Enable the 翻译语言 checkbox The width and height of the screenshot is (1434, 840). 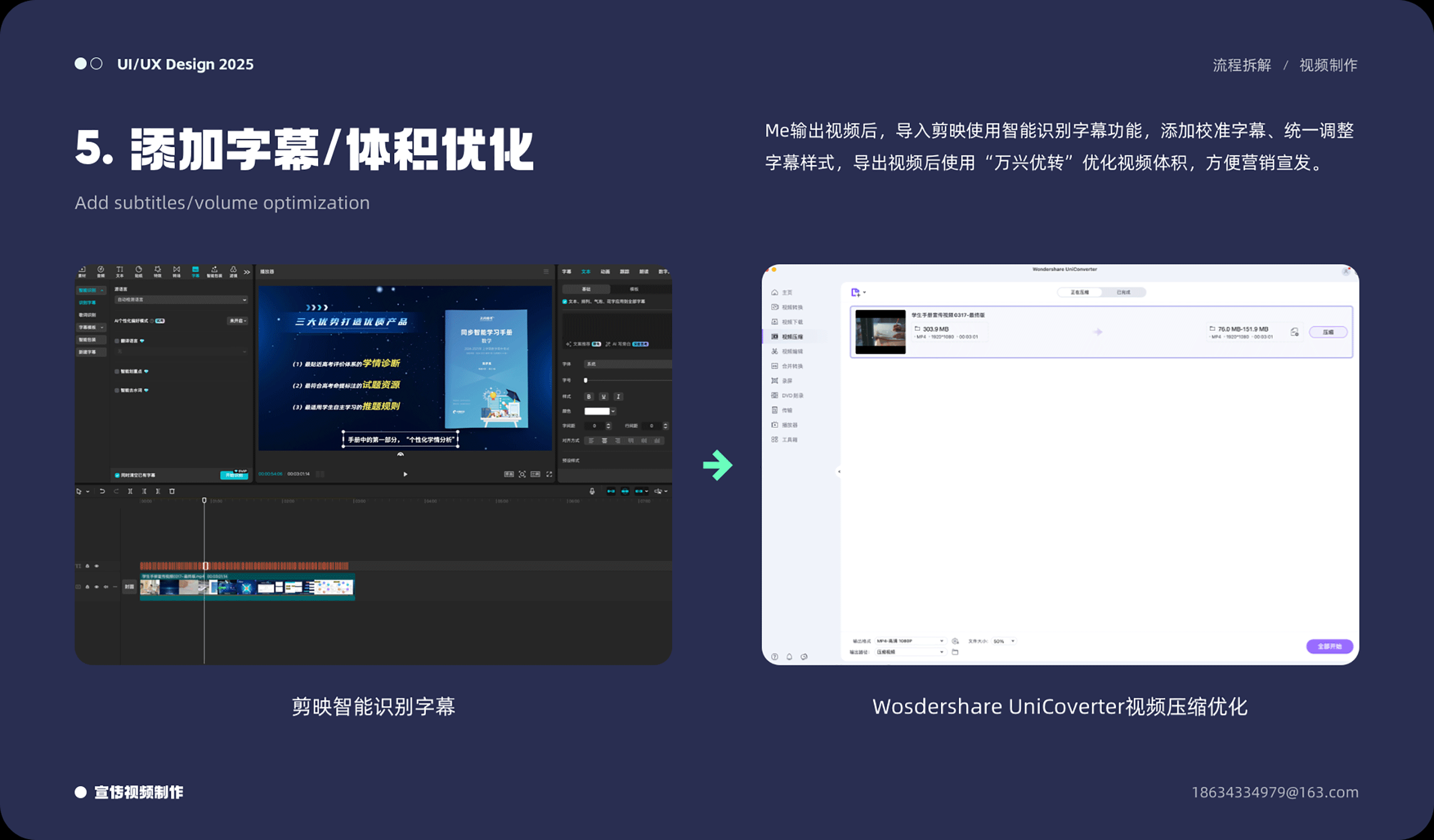click(117, 340)
